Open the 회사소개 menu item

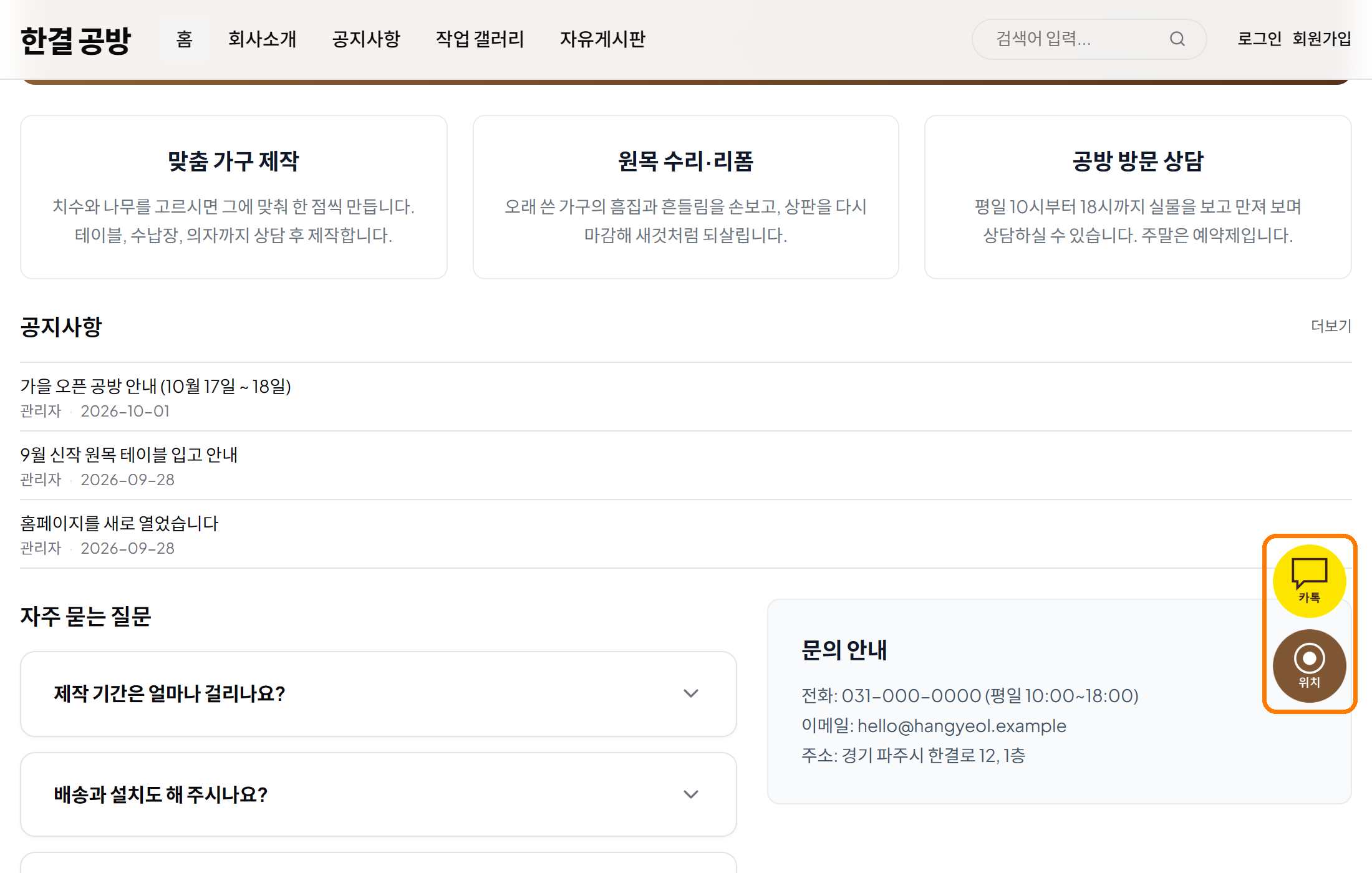pos(263,39)
